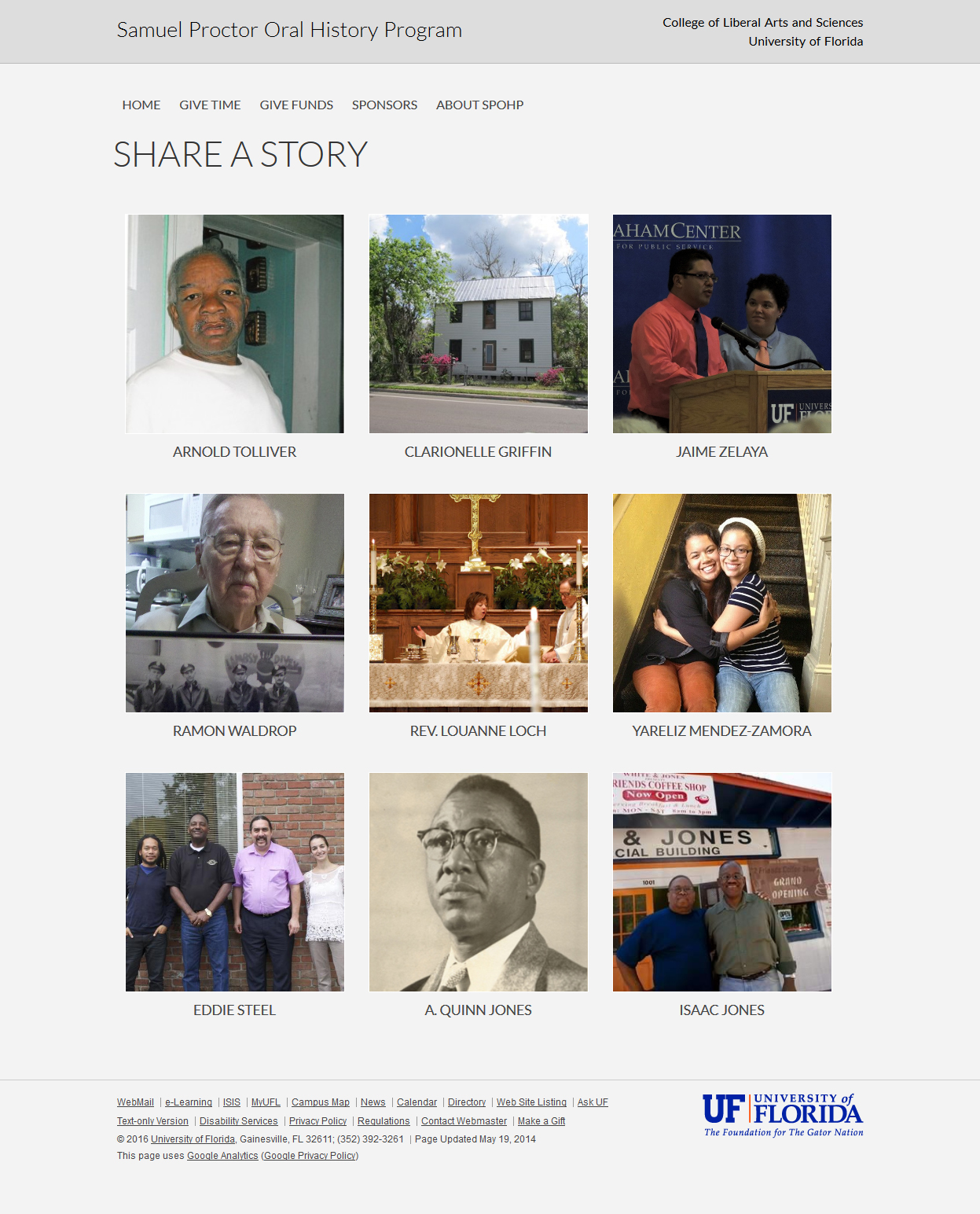The height and width of the screenshot is (1214, 980).
Task: Open the EDDIE STEEL name link
Action: pyautogui.click(x=234, y=1010)
